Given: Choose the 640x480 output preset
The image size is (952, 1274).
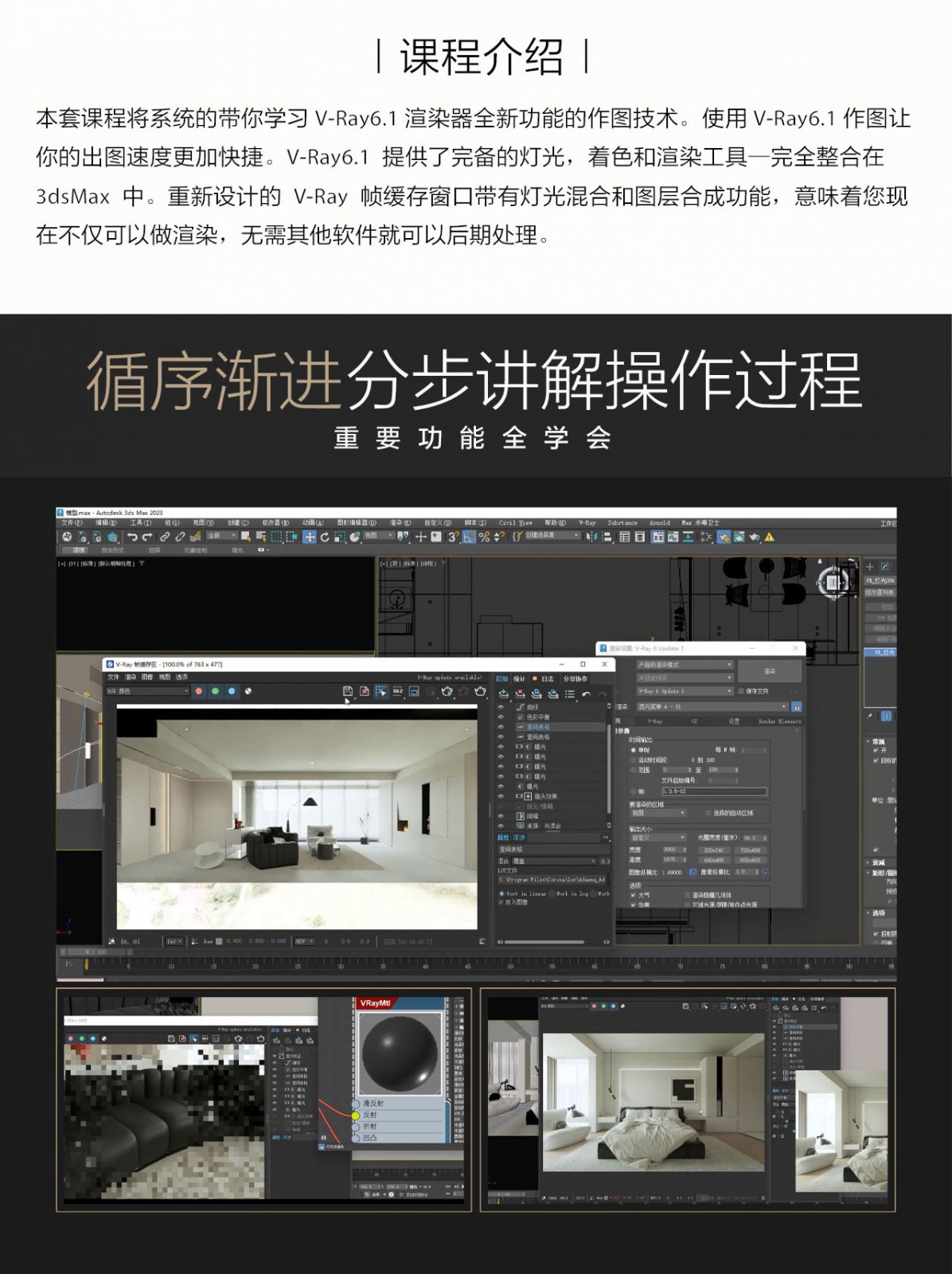Looking at the screenshot, I should click(714, 861).
